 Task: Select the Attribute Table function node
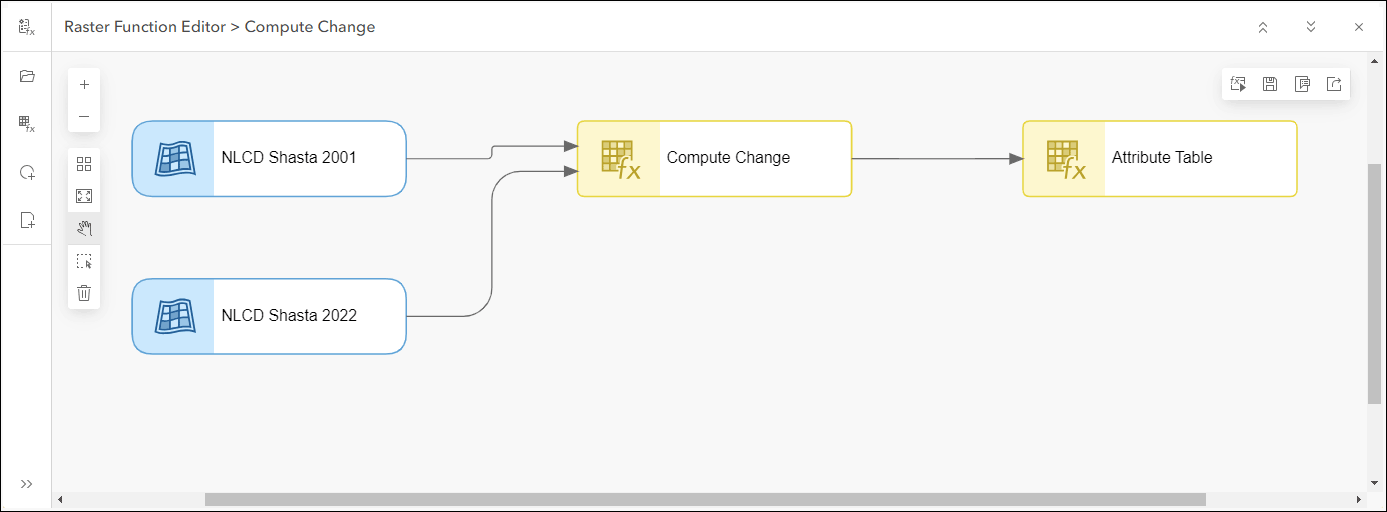pyautogui.click(x=1159, y=158)
